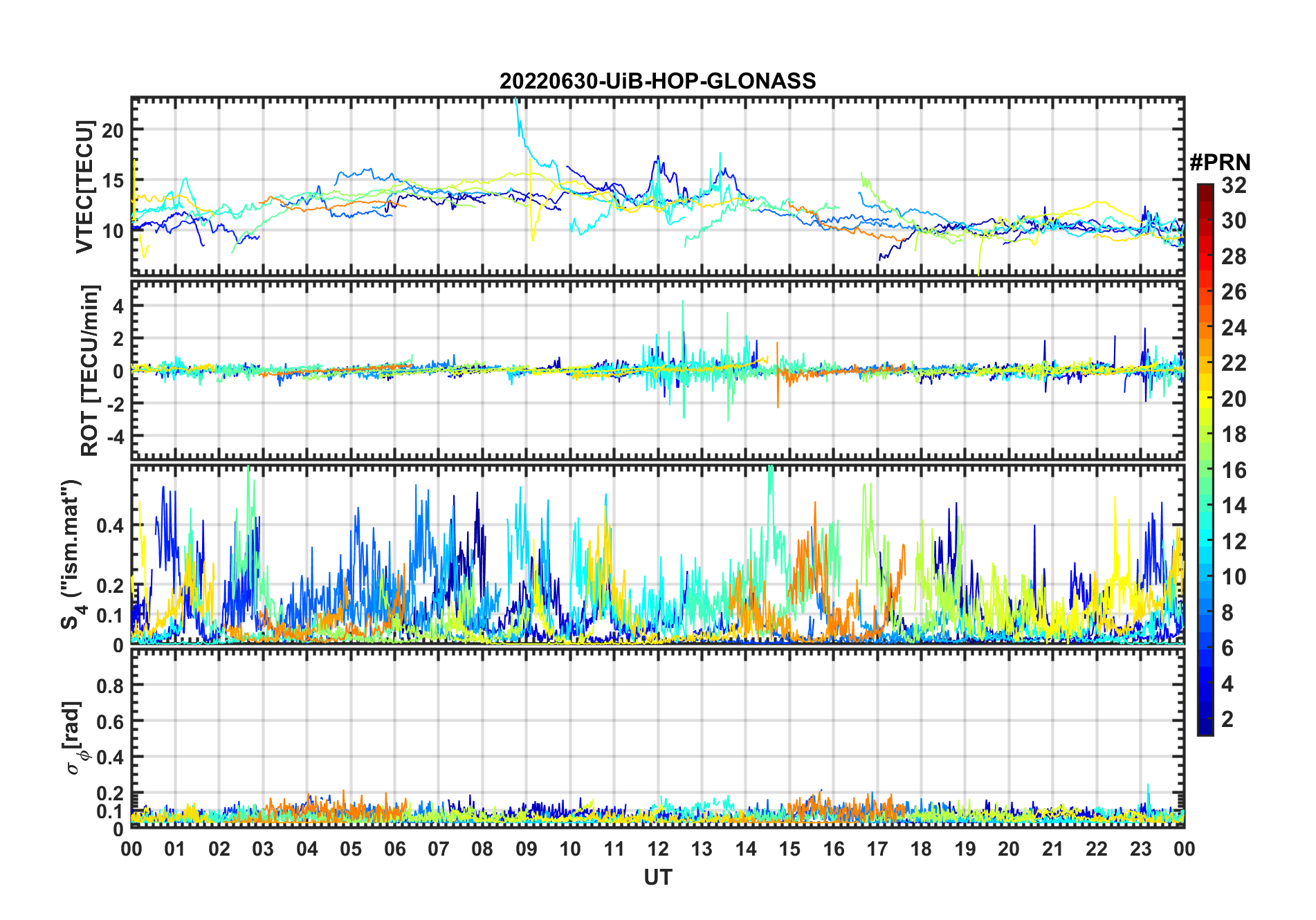Click σφ y-axis tick 0.8

click(110, 686)
